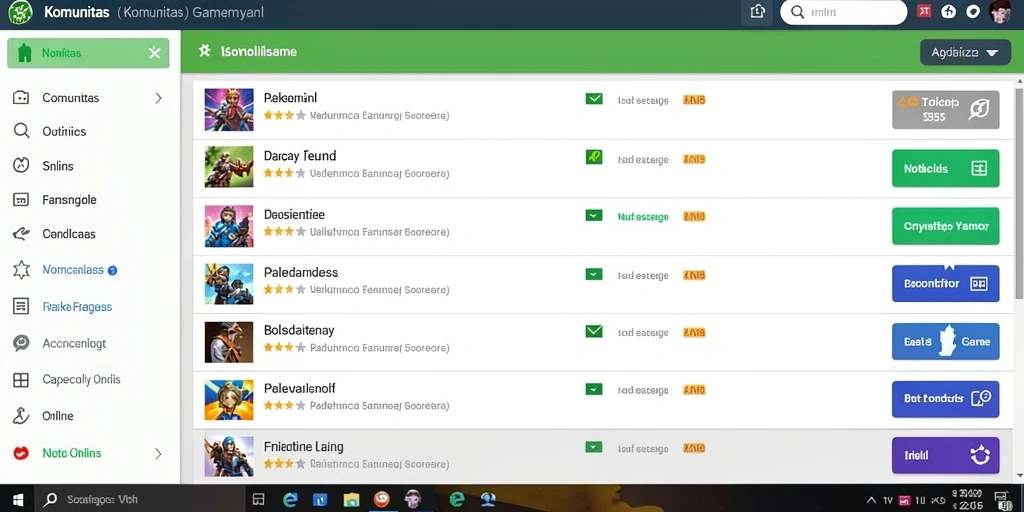Screen dimensions: 1024x512
Task: Click the search input field at top
Action: pyautogui.click(x=843, y=12)
